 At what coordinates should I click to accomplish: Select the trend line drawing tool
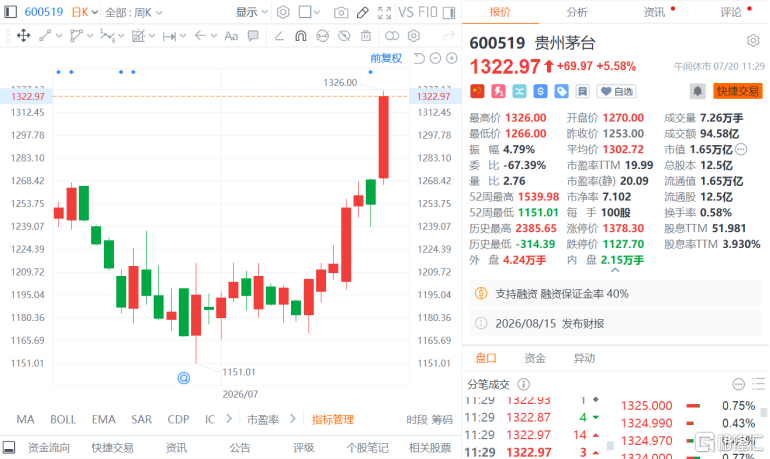coord(45,35)
